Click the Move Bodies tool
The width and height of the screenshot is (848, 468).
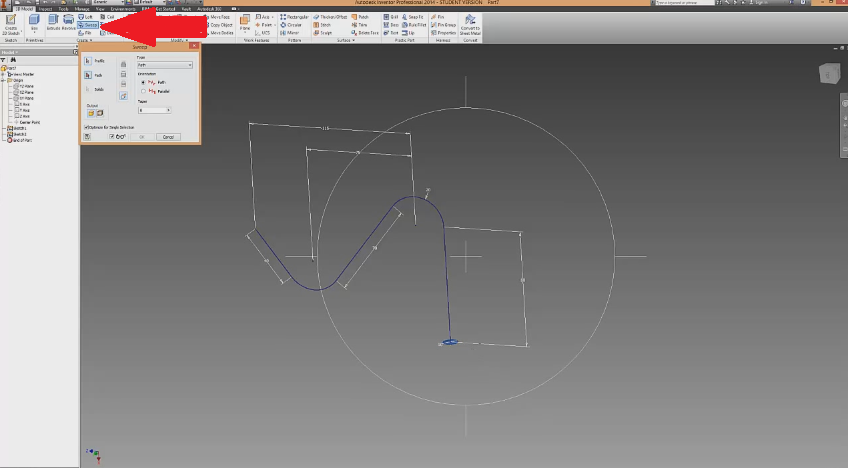(x=221, y=33)
